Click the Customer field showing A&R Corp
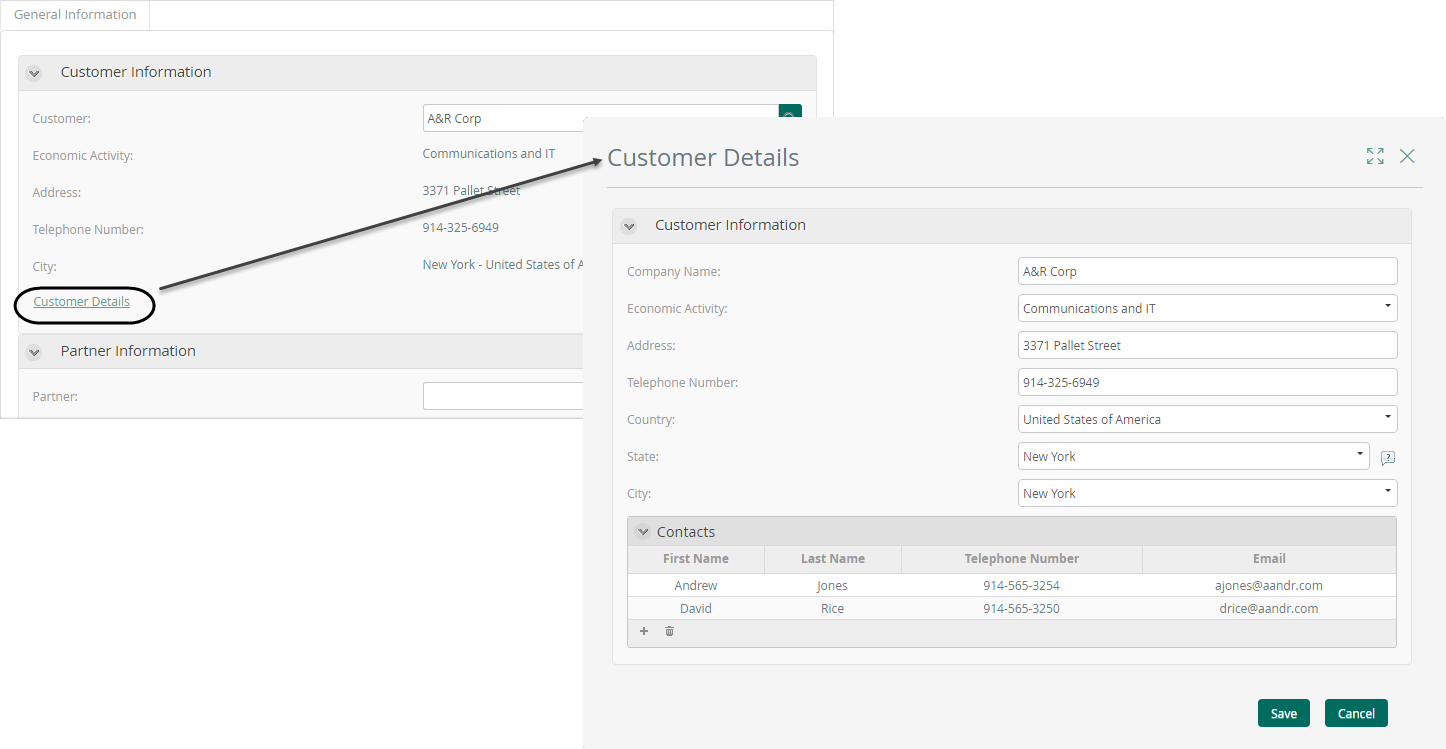The image size is (1446, 749). tap(600, 118)
